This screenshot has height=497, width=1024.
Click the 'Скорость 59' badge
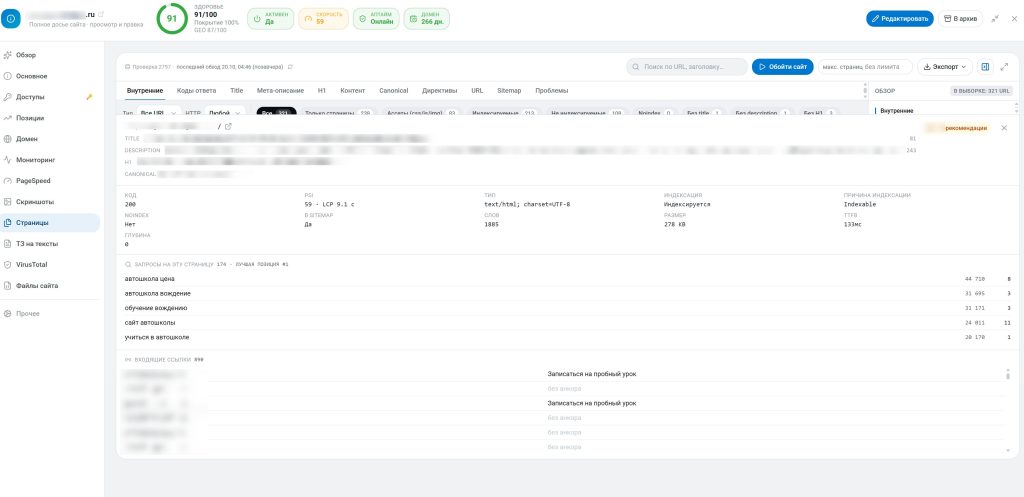(x=323, y=19)
